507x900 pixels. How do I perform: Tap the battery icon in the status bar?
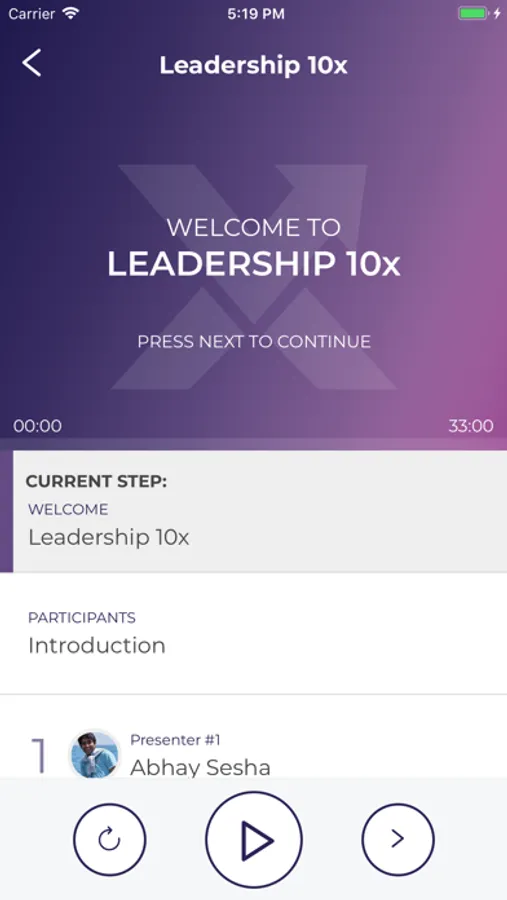click(x=473, y=14)
